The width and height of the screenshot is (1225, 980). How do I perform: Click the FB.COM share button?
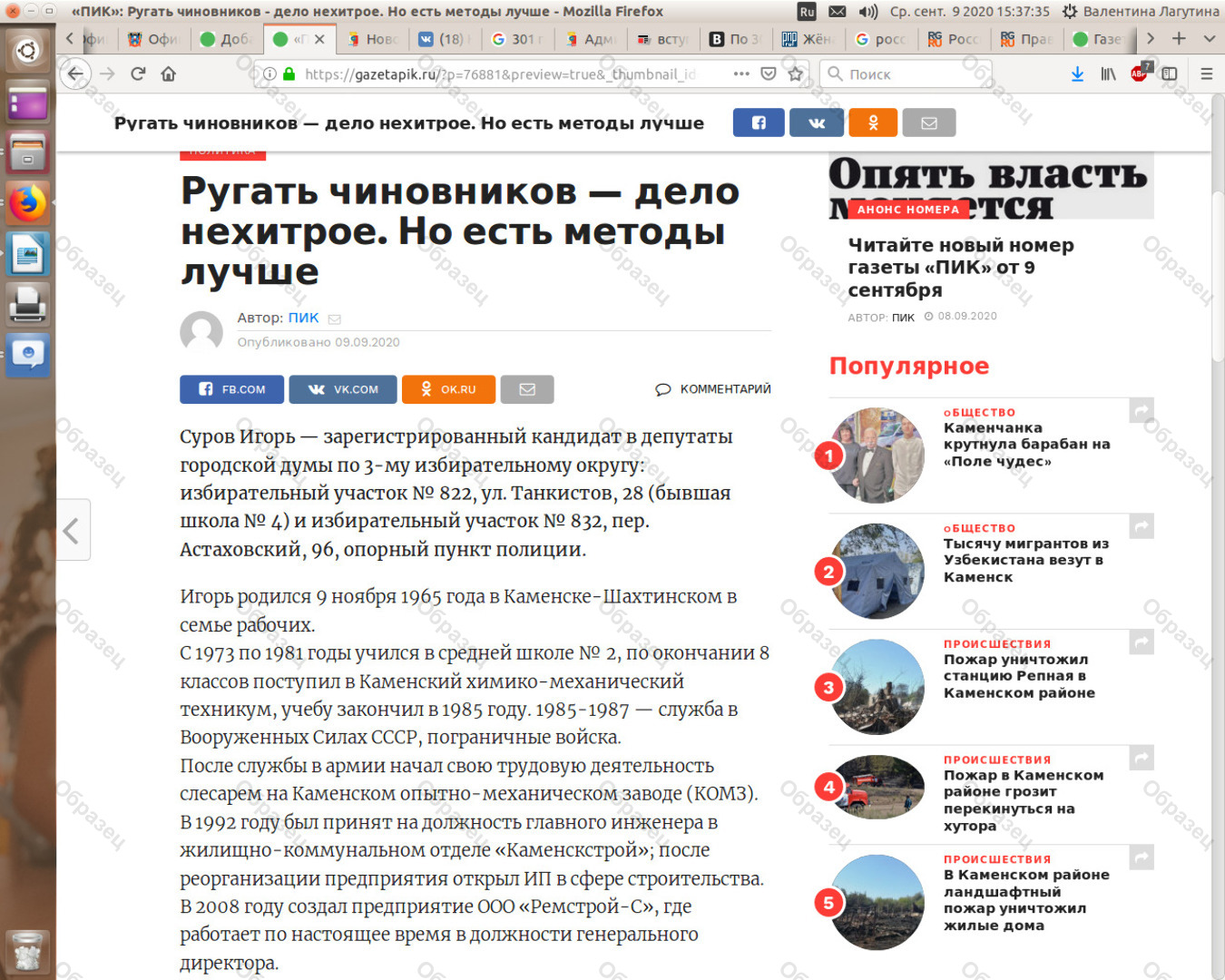click(231, 389)
